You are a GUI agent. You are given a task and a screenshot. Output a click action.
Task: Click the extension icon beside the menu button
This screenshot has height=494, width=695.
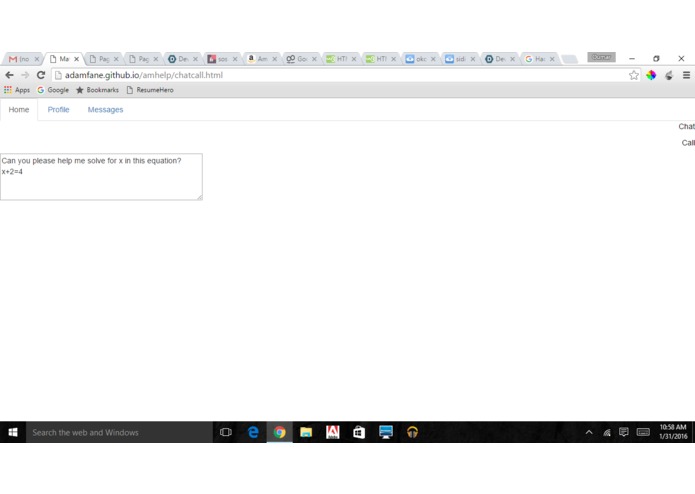[668, 75]
